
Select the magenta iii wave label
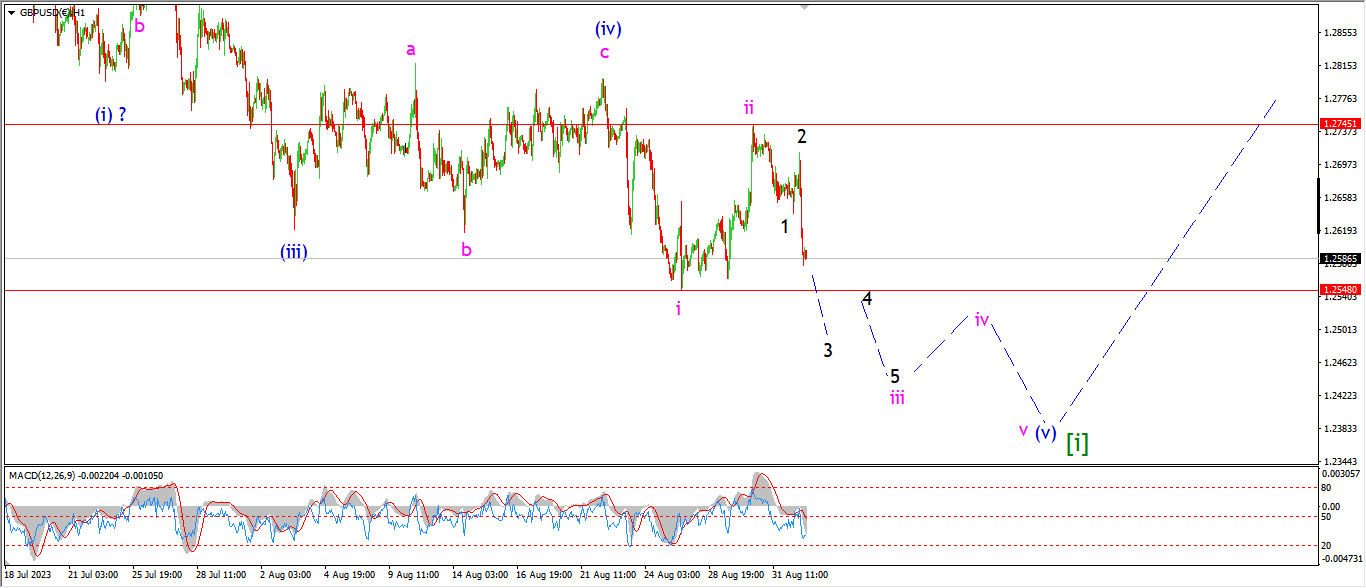[x=898, y=397]
